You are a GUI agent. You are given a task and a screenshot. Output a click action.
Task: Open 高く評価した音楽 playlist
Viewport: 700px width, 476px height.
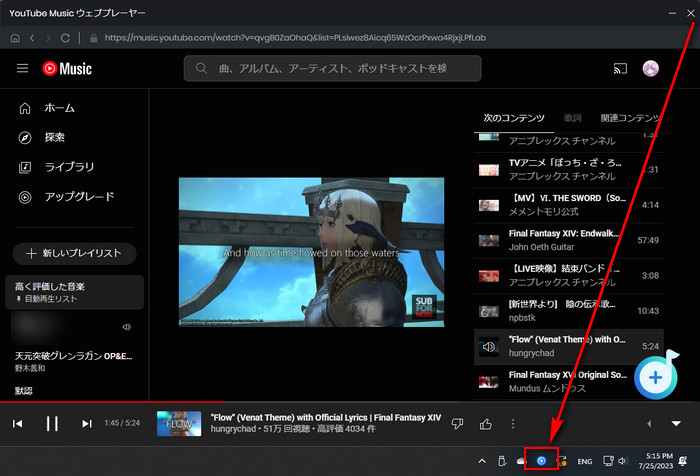(74, 292)
